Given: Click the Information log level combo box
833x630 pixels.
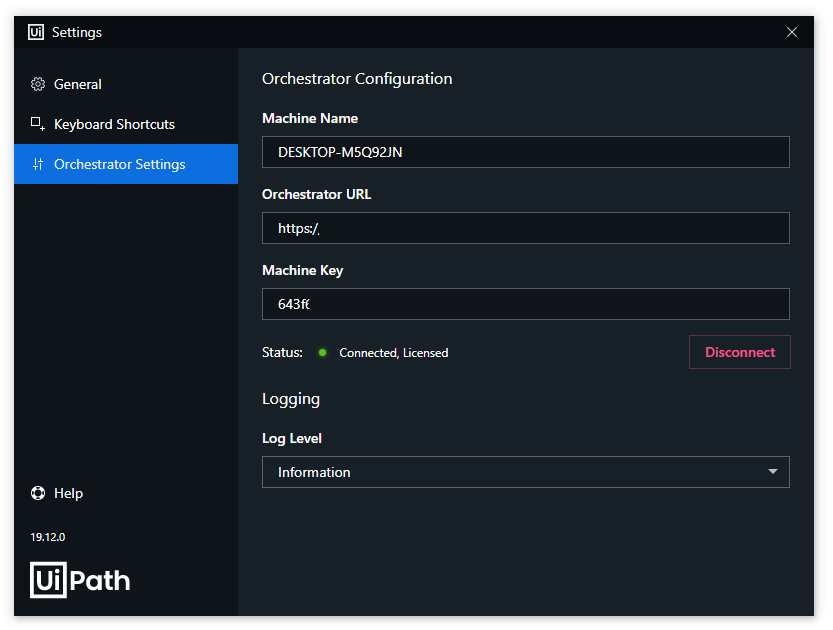Looking at the screenshot, I should 525,472.
